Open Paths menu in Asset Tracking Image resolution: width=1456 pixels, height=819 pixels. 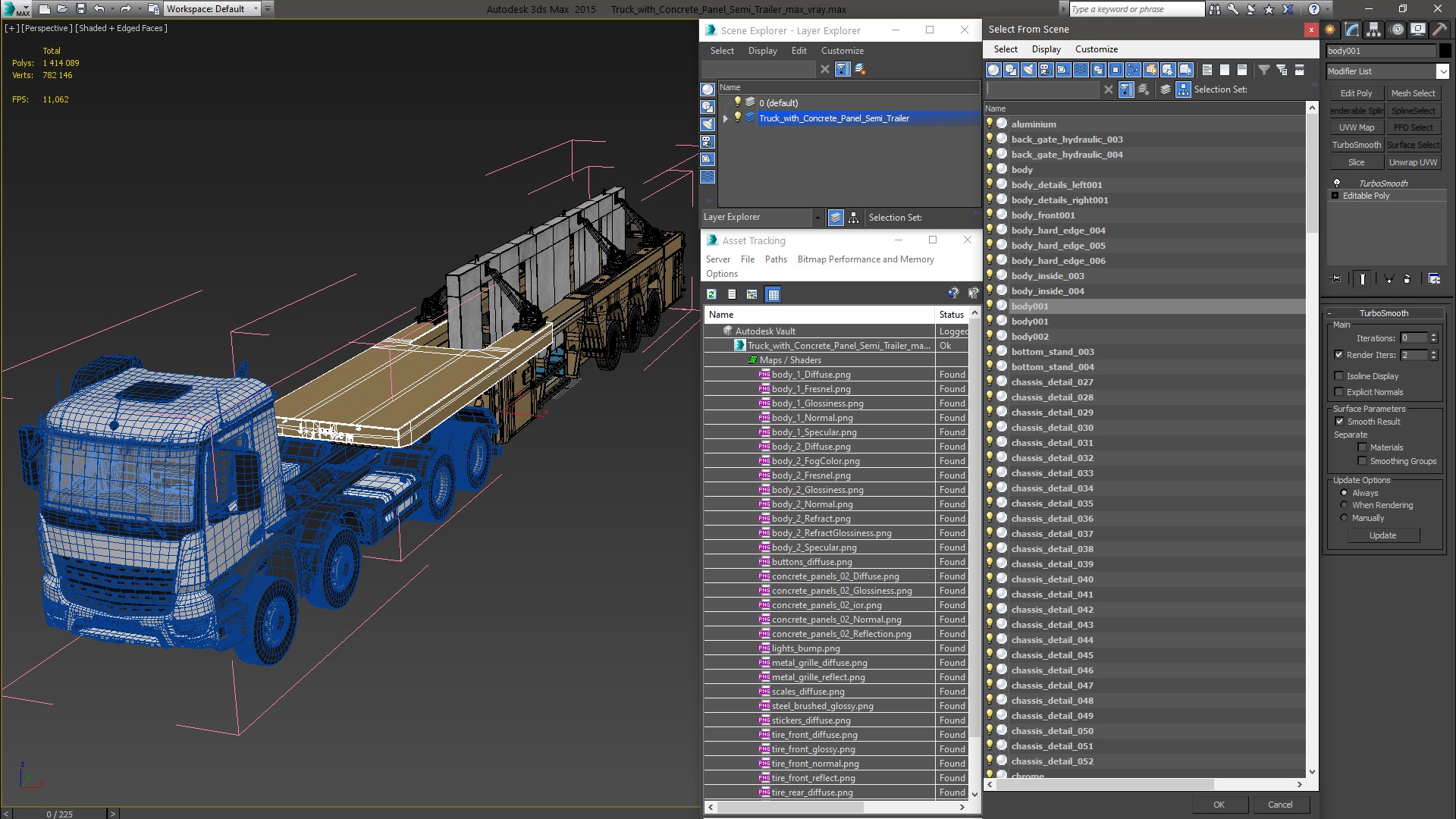[776, 259]
